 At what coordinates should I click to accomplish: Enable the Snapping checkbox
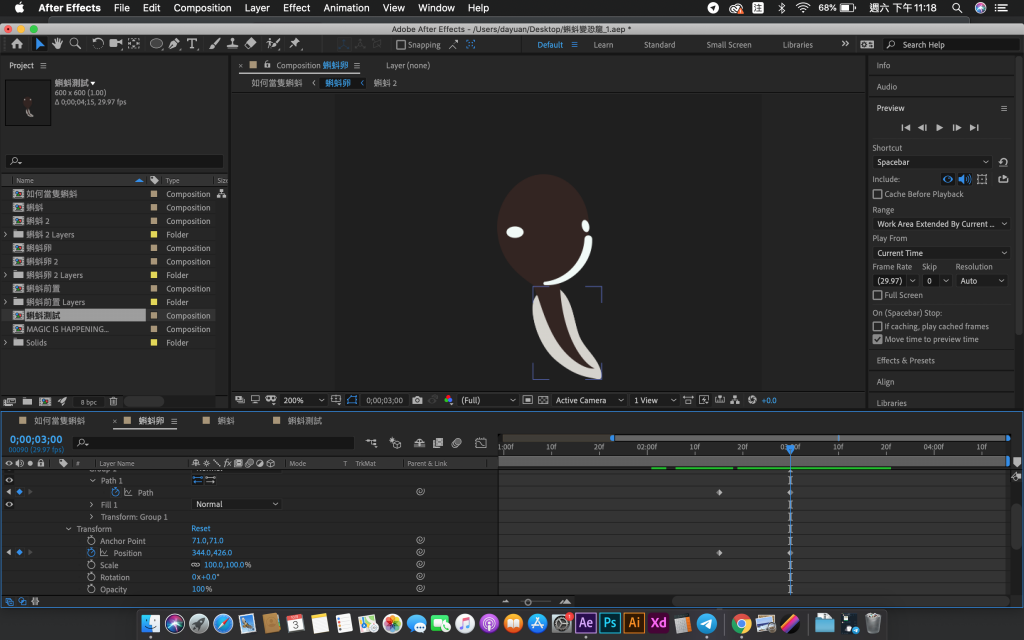(401, 45)
